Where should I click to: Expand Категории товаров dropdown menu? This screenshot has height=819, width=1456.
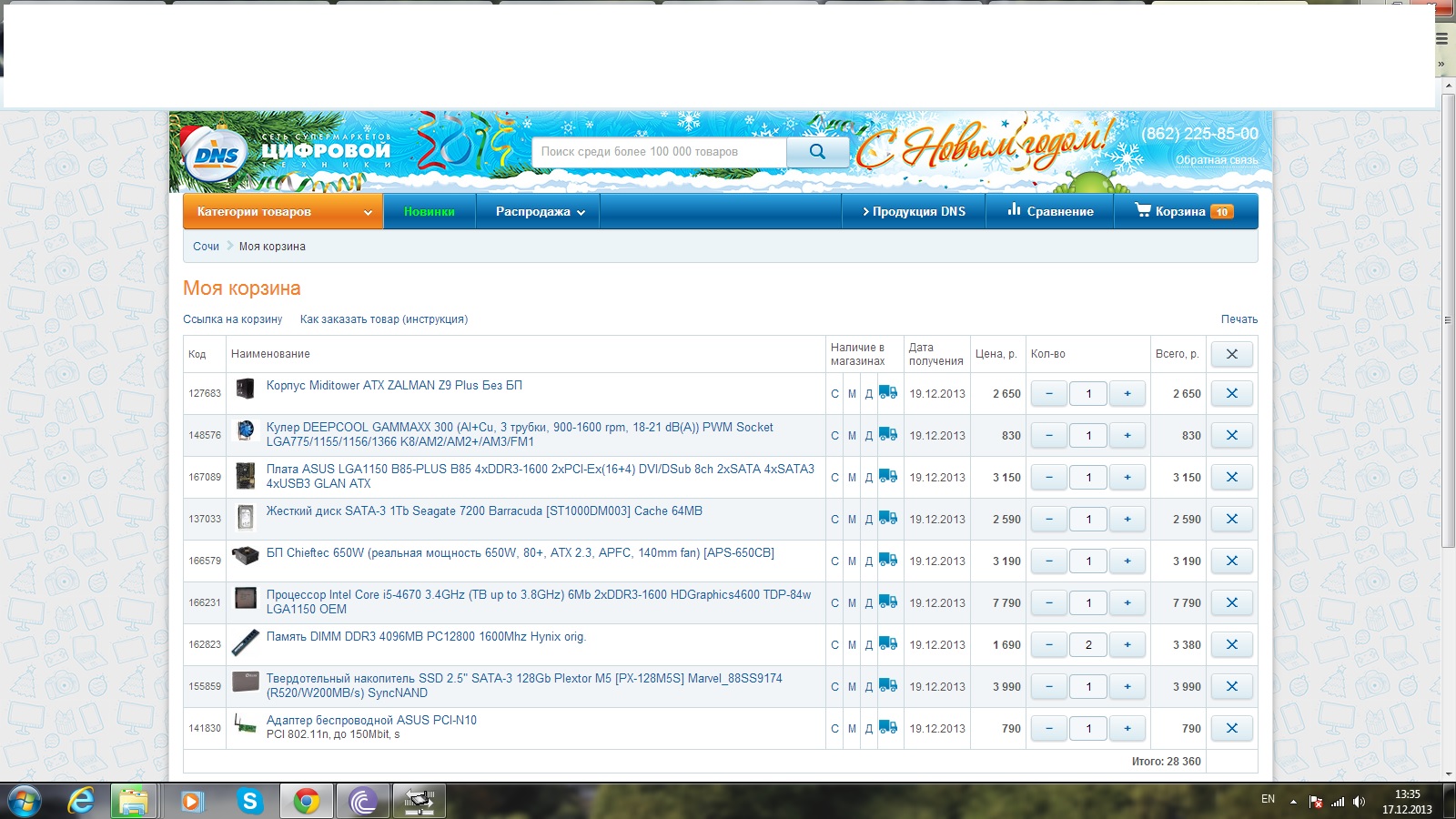pos(283,211)
